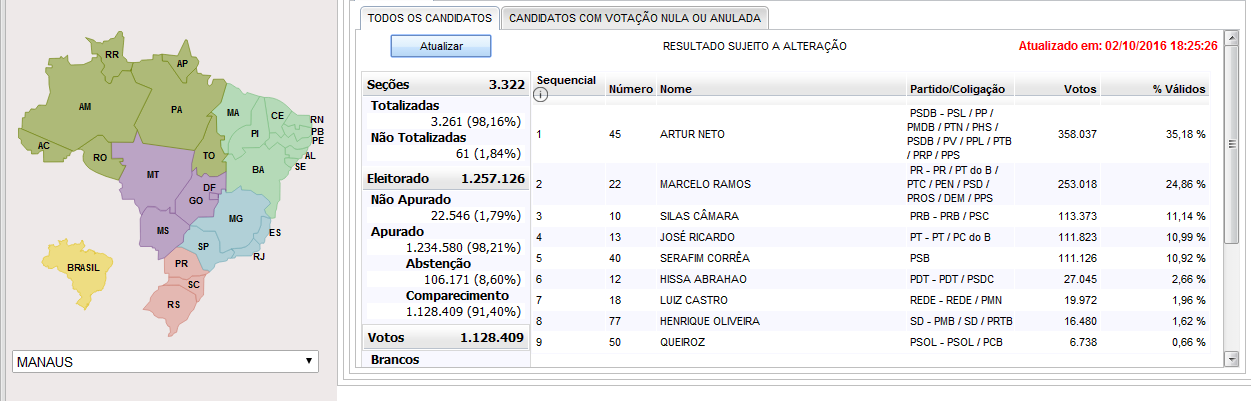This screenshot has height=401, width=1251.
Task: Click the yellow BRASIL mini map
Action: (83, 268)
